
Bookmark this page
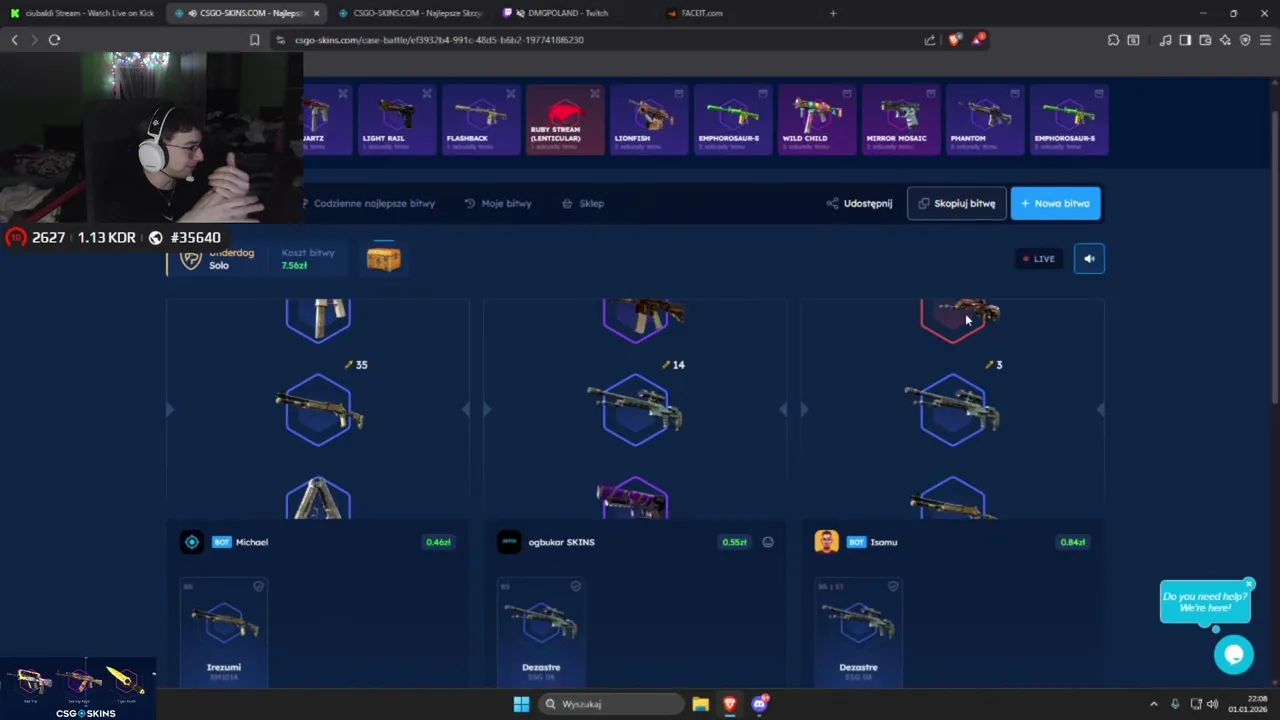coord(254,40)
